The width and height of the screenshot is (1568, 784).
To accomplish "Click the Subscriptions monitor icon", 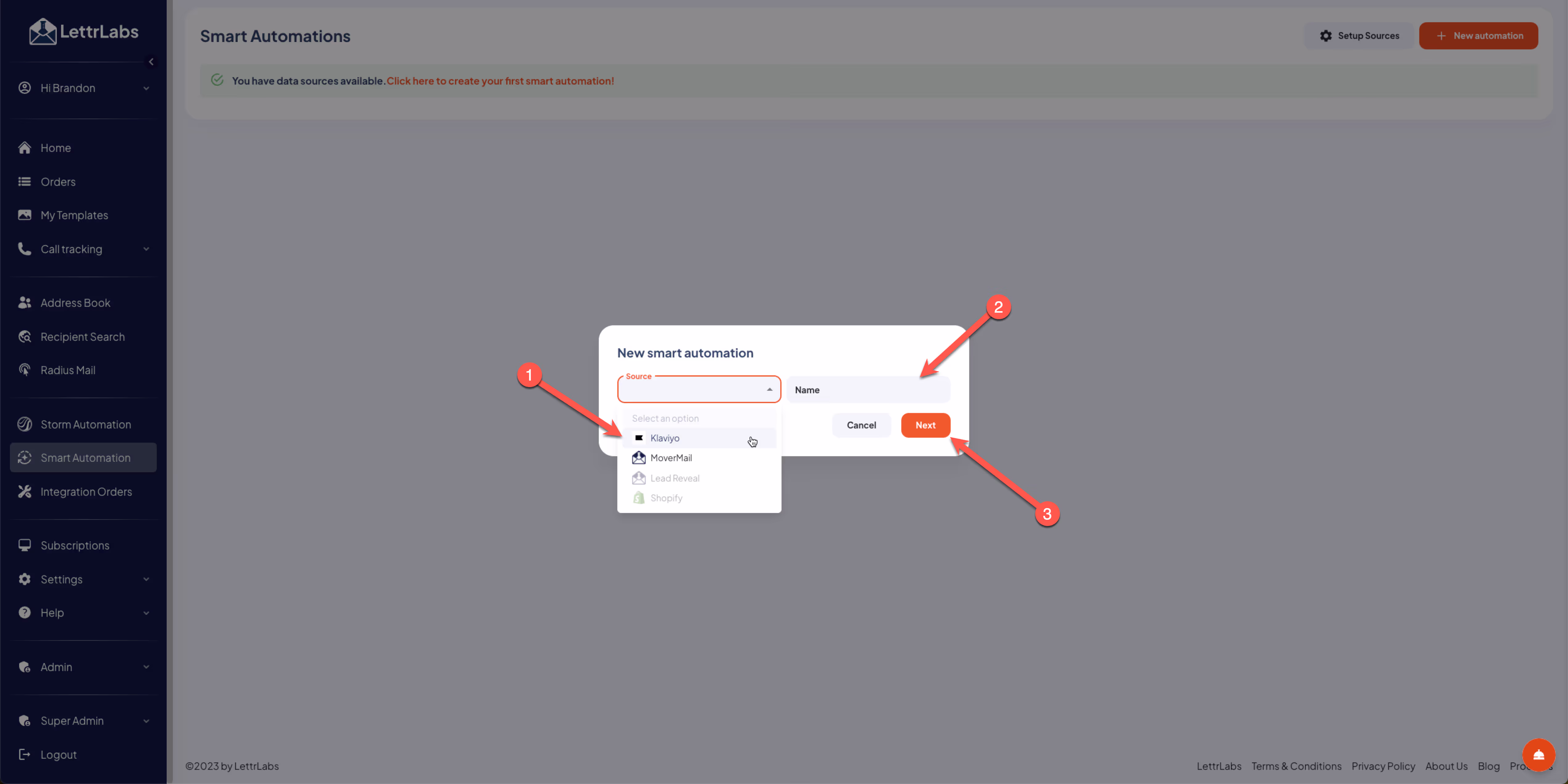I will click(24, 545).
